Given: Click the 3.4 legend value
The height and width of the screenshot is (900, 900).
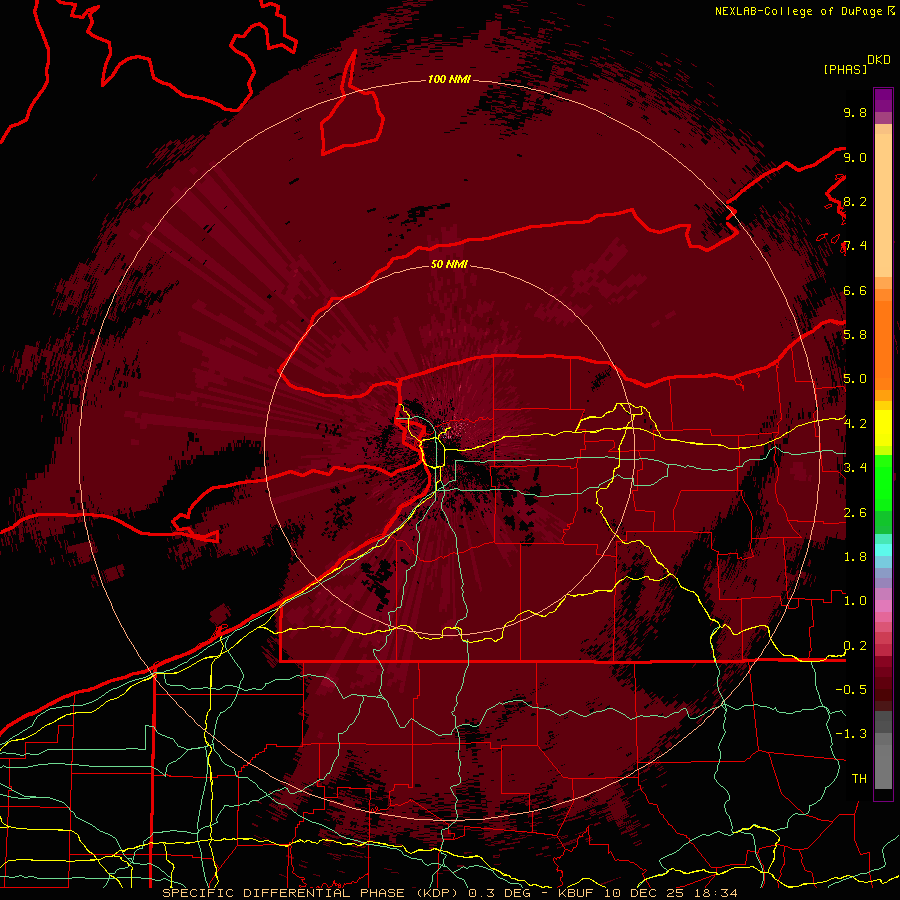Looking at the screenshot, I should (855, 468).
